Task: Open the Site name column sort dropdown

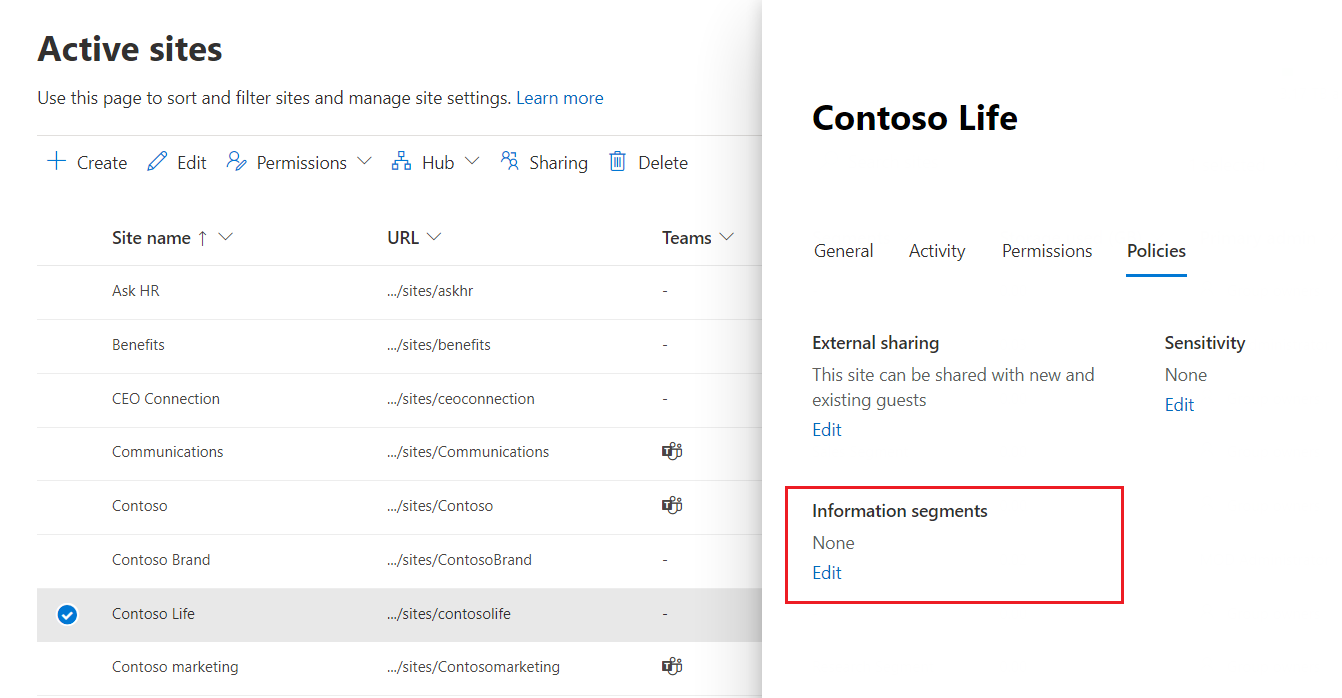Action: tap(225, 237)
